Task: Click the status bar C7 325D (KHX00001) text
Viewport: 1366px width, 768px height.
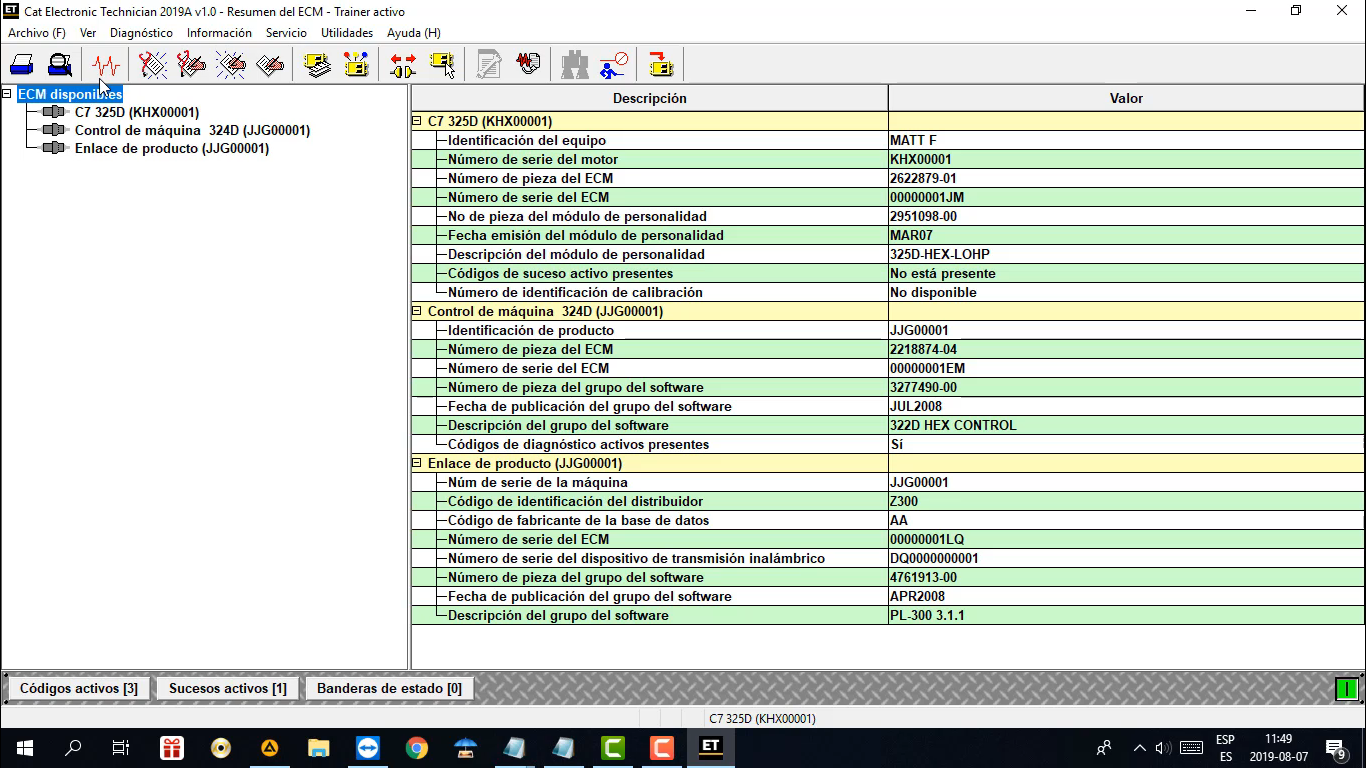Action: [762, 719]
